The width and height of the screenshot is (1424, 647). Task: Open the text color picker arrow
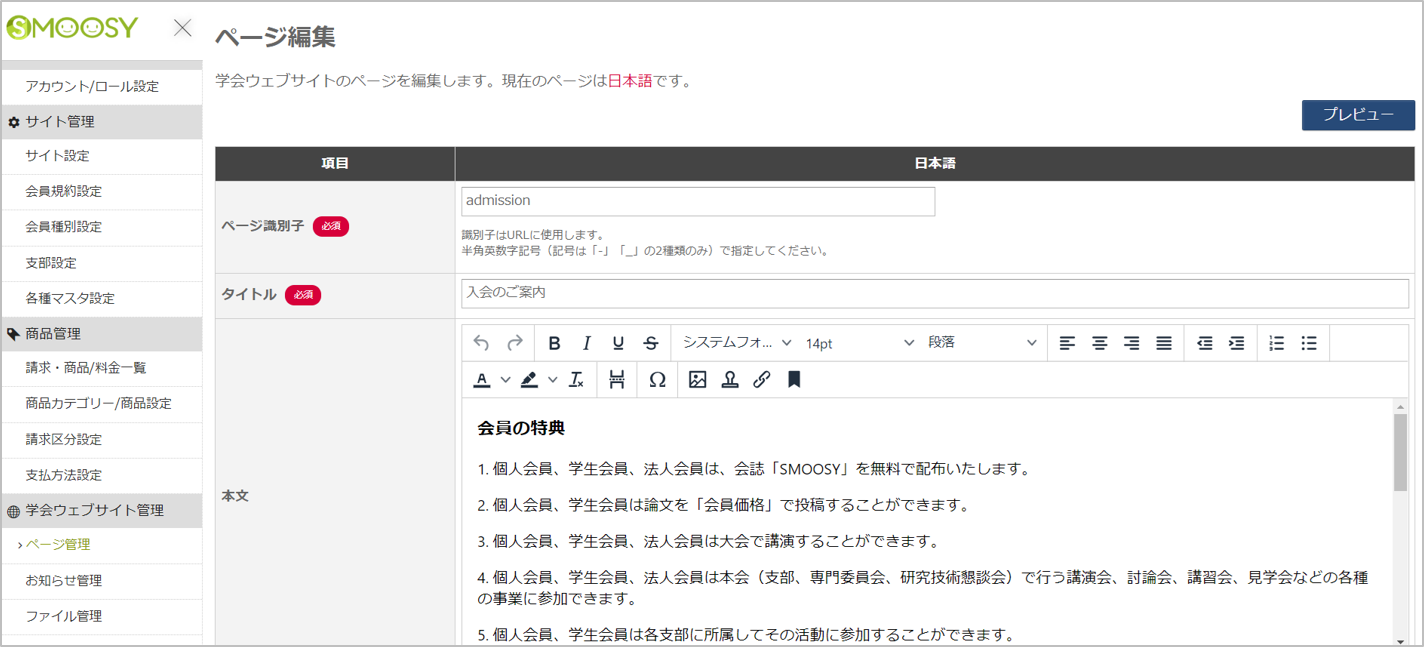[x=505, y=380]
